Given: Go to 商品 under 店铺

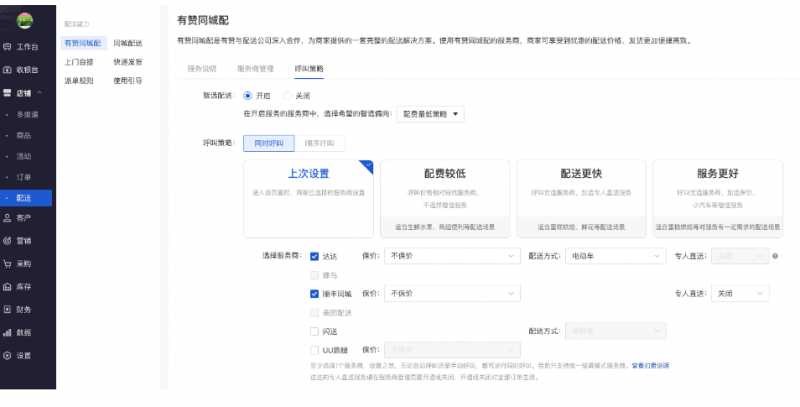Looking at the screenshot, I should point(24,136).
